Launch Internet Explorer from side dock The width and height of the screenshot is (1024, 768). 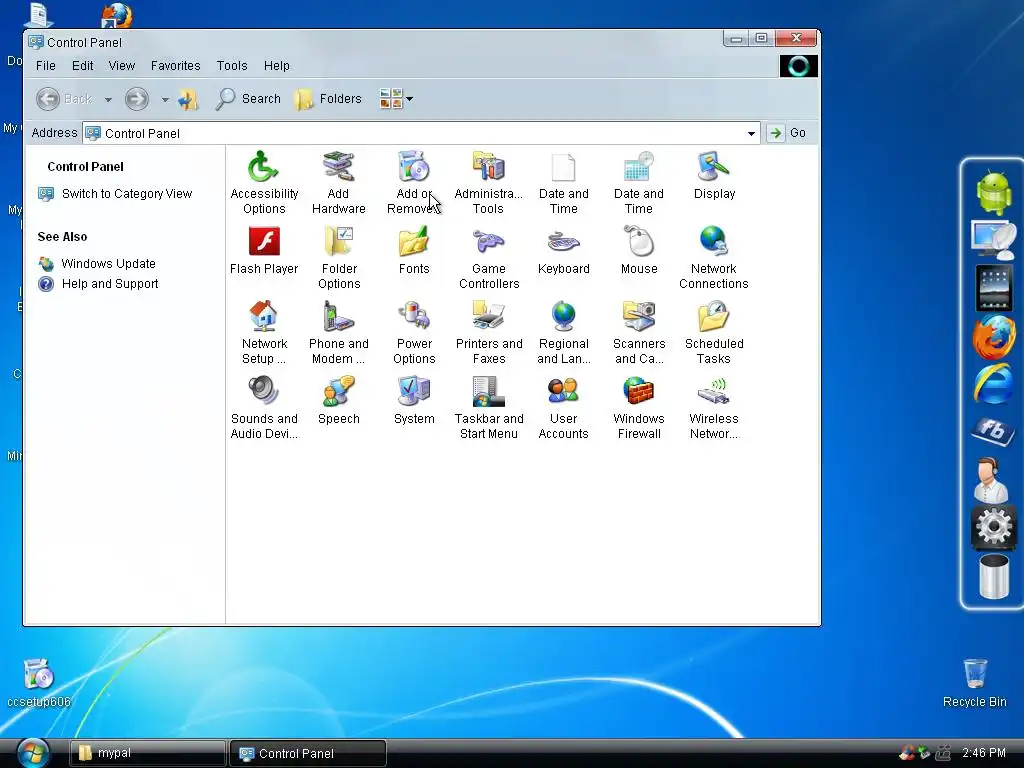pyautogui.click(x=993, y=384)
